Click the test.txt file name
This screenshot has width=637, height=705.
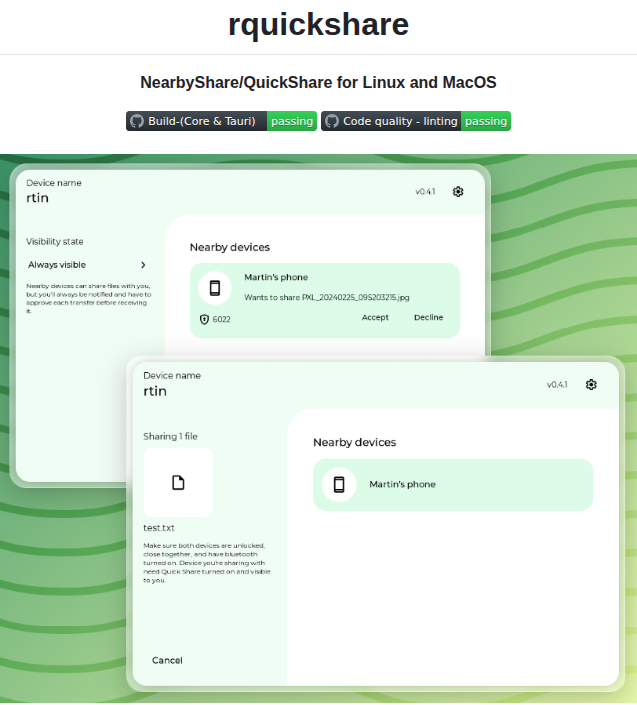pos(159,528)
